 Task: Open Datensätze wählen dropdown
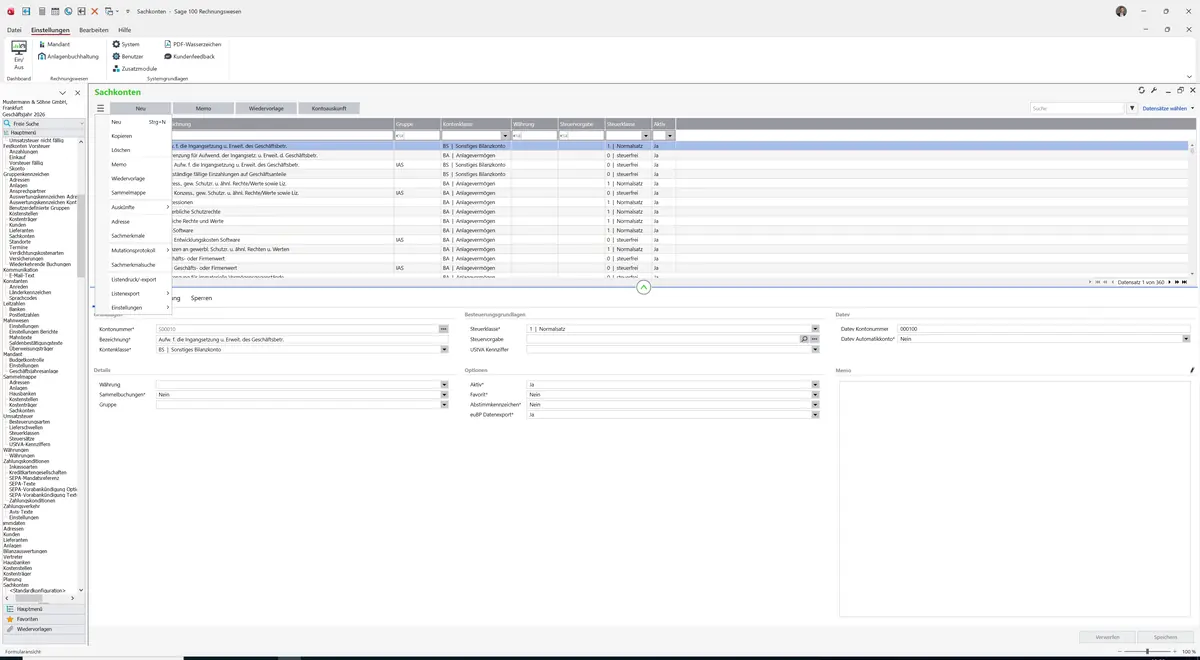pos(1168,108)
